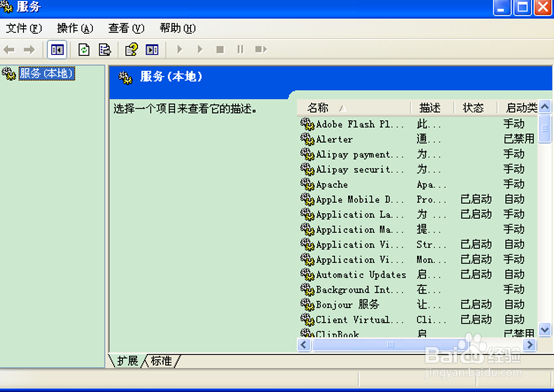Screen dimensions: 554x392
Task: Open the 文件(F) menu
Action: pos(24,28)
